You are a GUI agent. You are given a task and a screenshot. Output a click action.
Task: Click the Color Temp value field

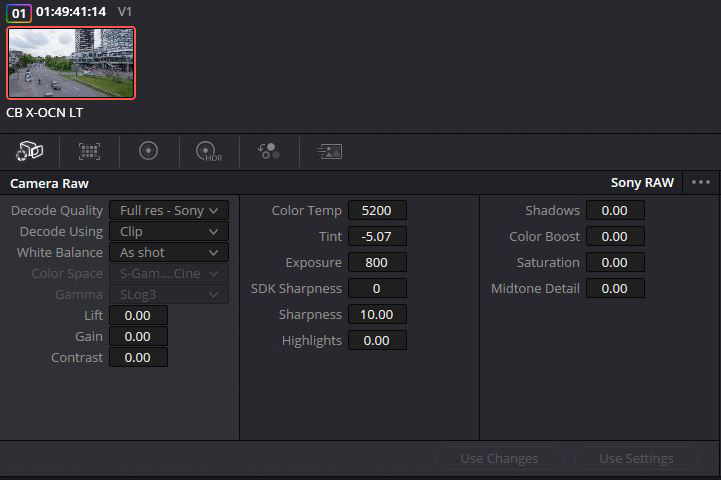click(x=377, y=211)
